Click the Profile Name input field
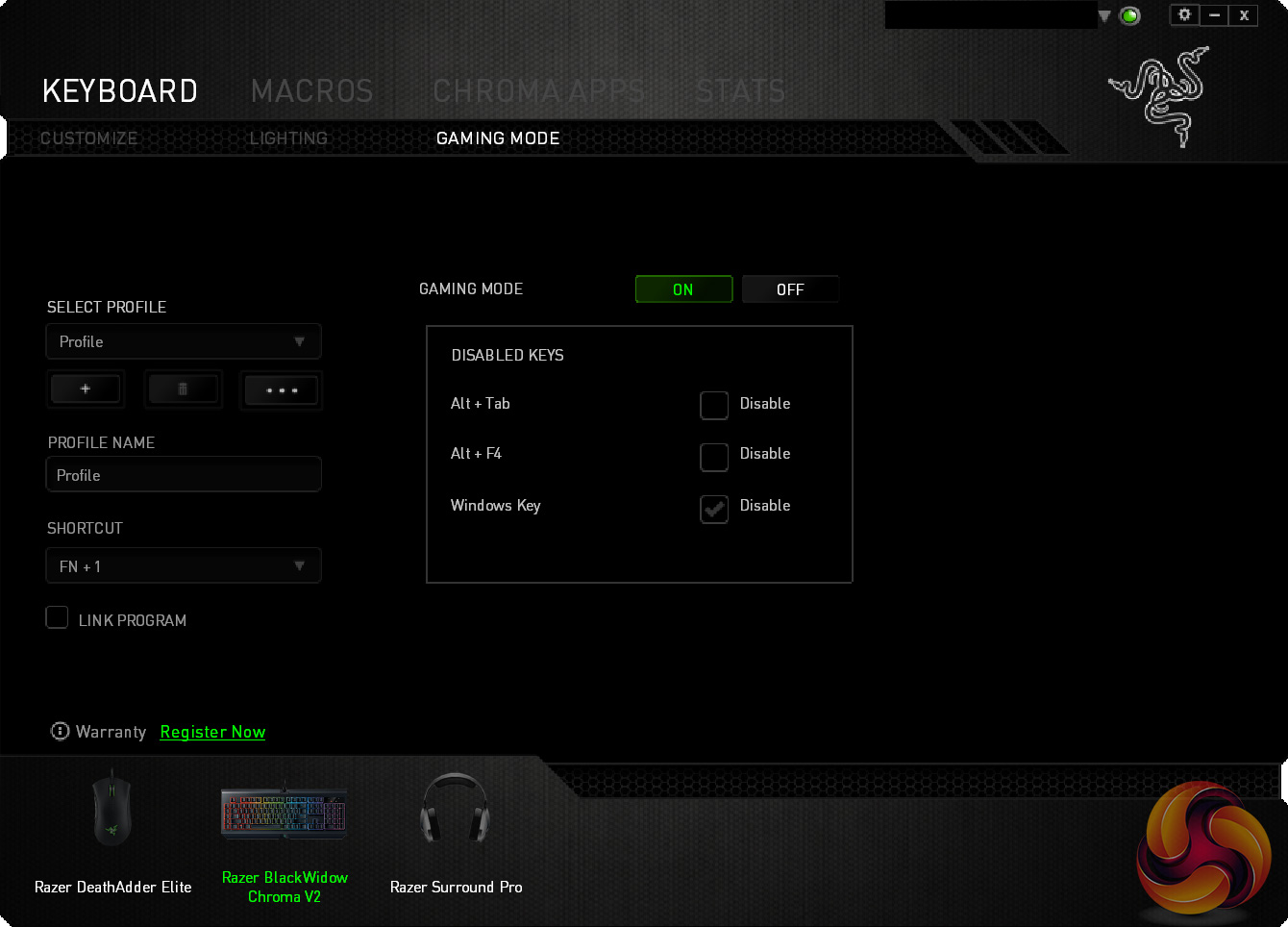This screenshot has width=1288, height=927. (184, 475)
